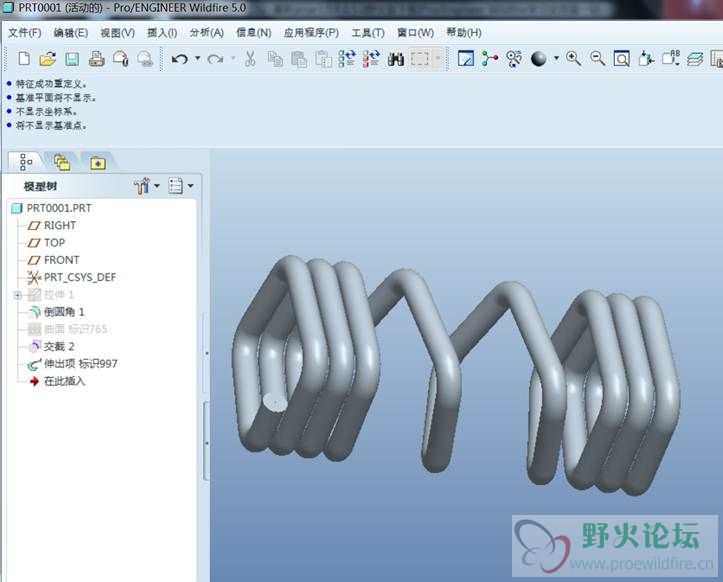Switch to the Model Tree tab
723x582 pixels.
pos(26,162)
